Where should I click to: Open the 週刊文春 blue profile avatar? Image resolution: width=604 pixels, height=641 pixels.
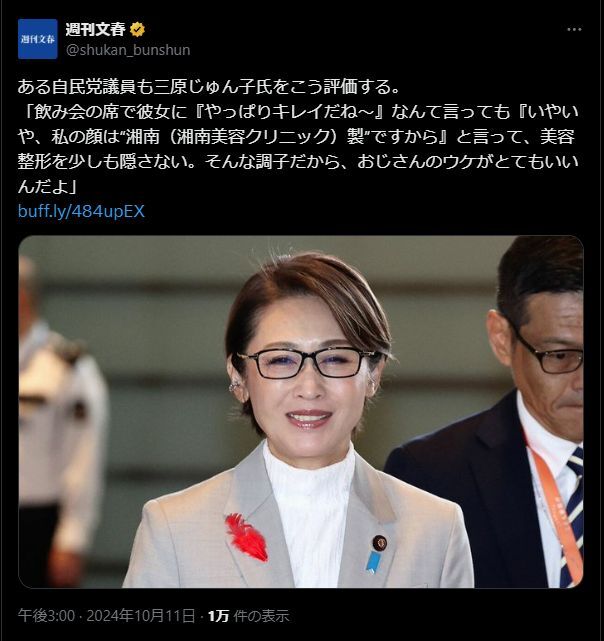click(38, 39)
